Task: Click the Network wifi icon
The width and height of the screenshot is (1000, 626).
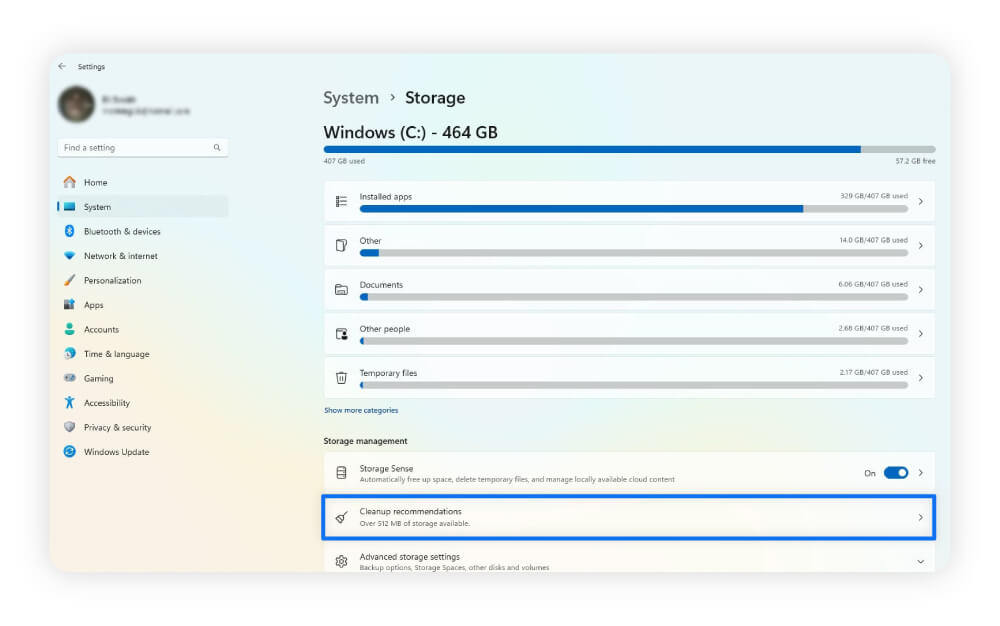Action: pos(70,256)
